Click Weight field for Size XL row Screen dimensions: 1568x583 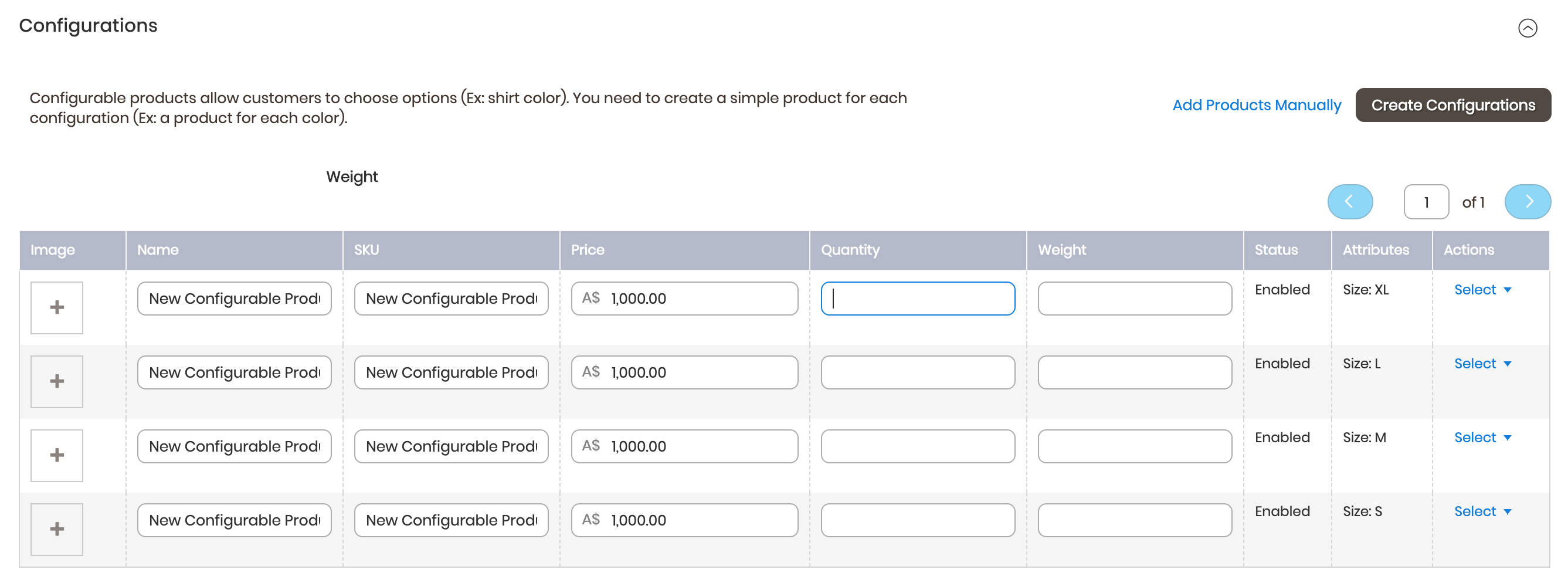(1134, 298)
